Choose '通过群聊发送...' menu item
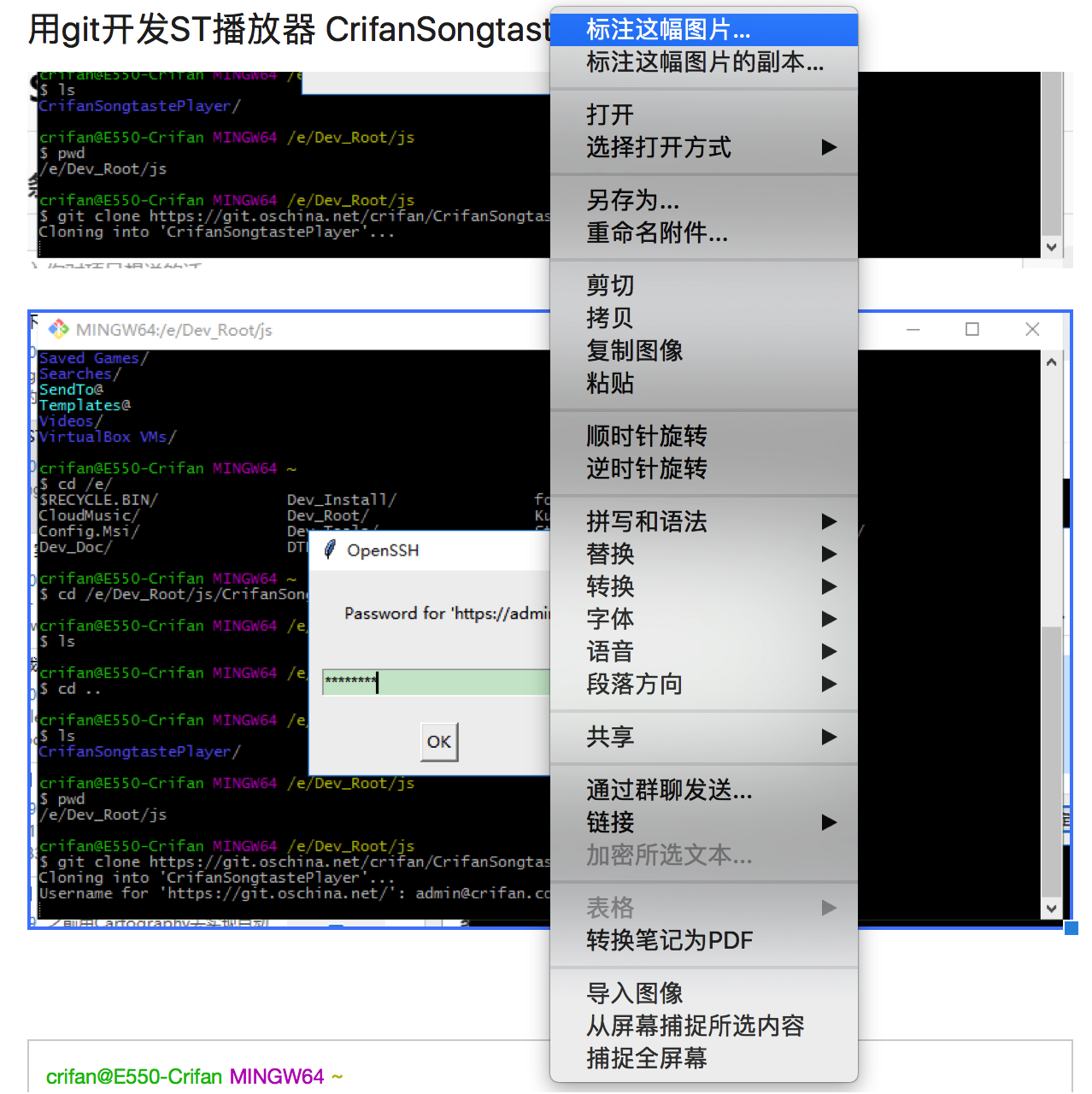Viewport: 1092px width, 1094px height. (704, 790)
